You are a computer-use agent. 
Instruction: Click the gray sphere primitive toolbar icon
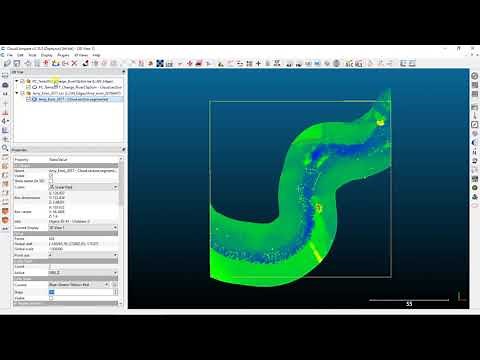point(336,63)
